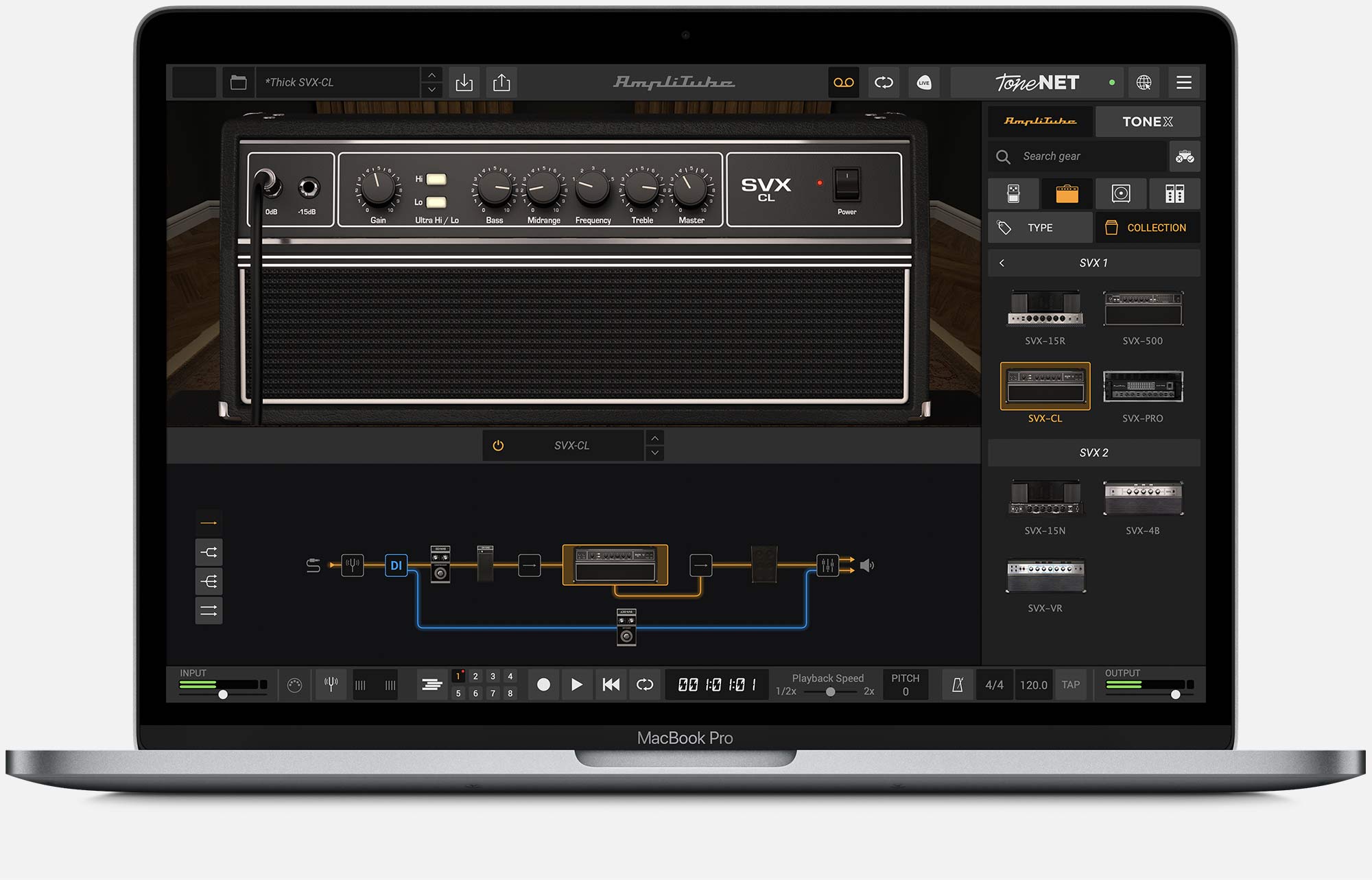Open the hamburger main menu
Image resolution: width=1372 pixels, height=880 pixels.
tap(1183, 82)
